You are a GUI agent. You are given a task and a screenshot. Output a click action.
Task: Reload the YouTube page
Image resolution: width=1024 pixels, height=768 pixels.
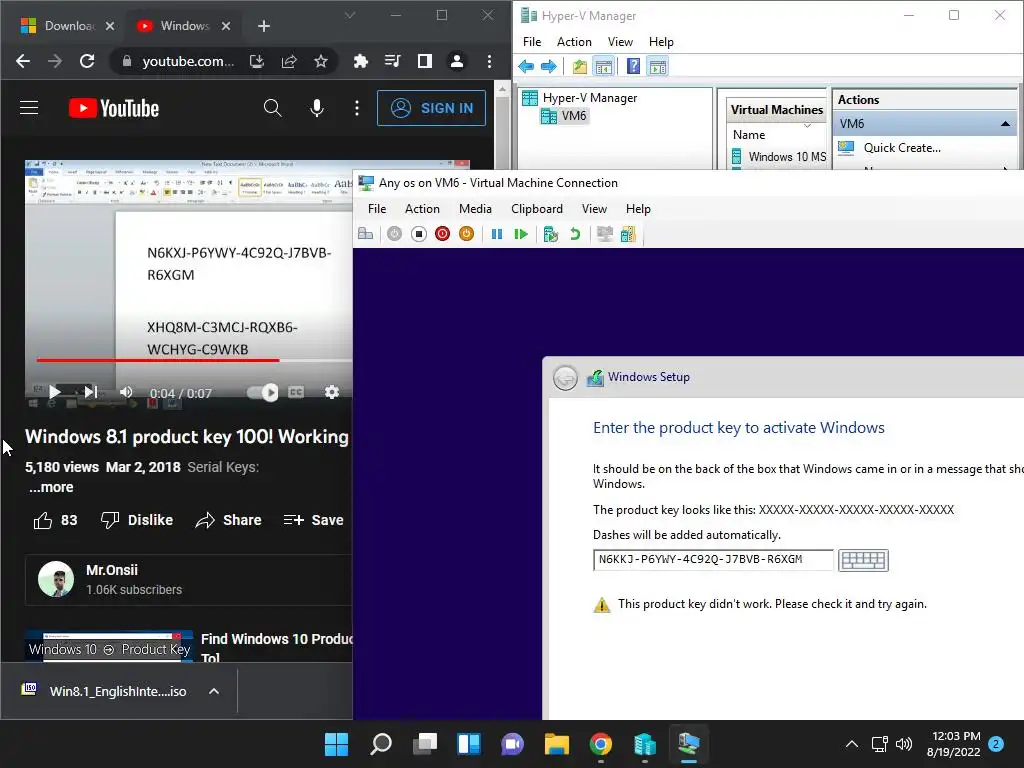pos(87,61)
